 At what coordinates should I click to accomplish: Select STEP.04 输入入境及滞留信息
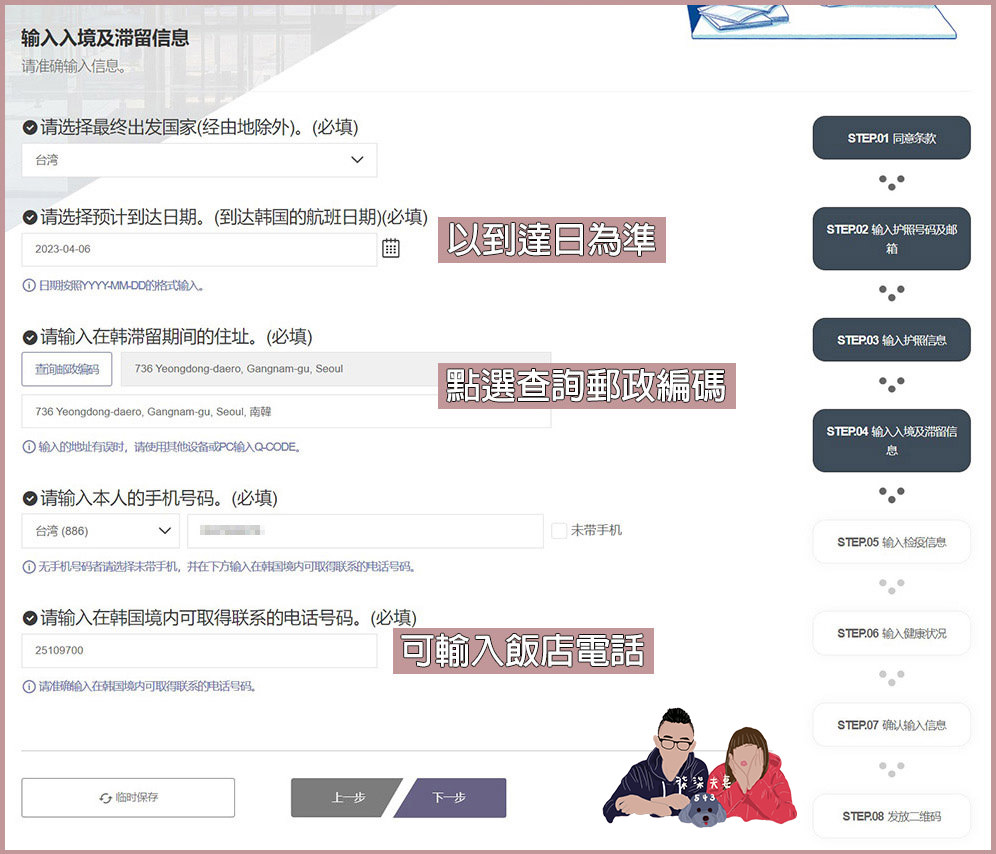pyautogui.click(x=892, y=440)
